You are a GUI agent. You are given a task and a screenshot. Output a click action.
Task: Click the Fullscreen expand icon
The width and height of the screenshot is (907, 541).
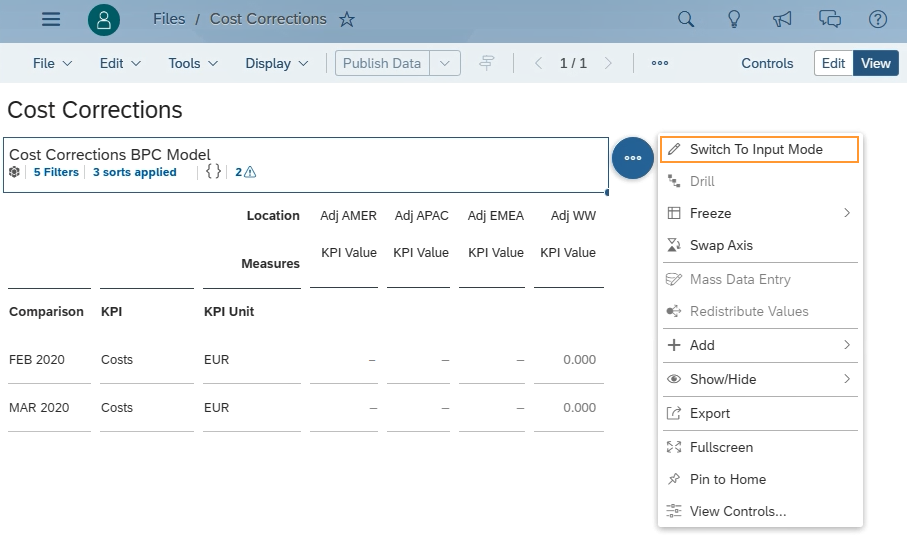point(674,447)
